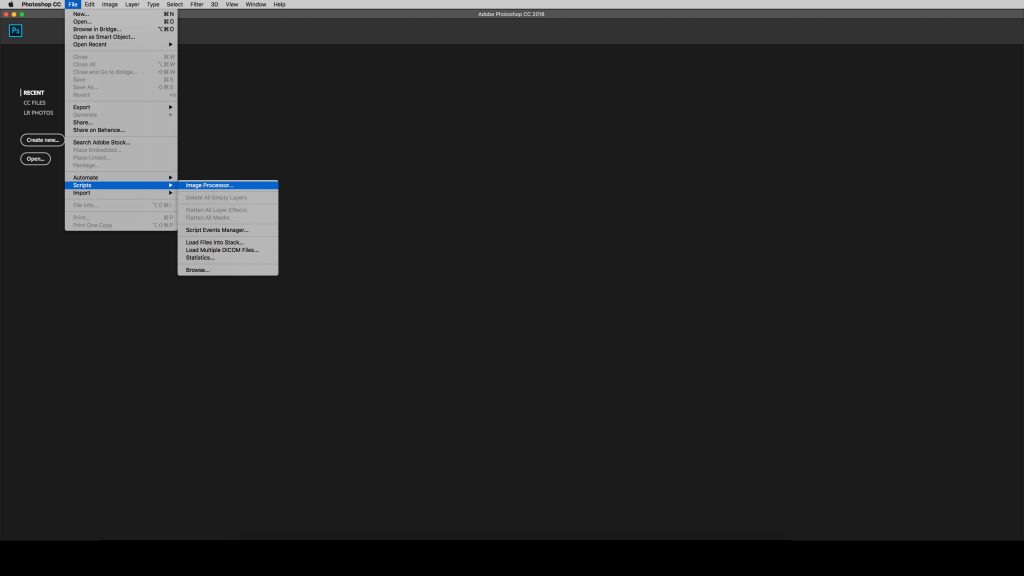Expand the Export submenu

(x=121, y=107)
